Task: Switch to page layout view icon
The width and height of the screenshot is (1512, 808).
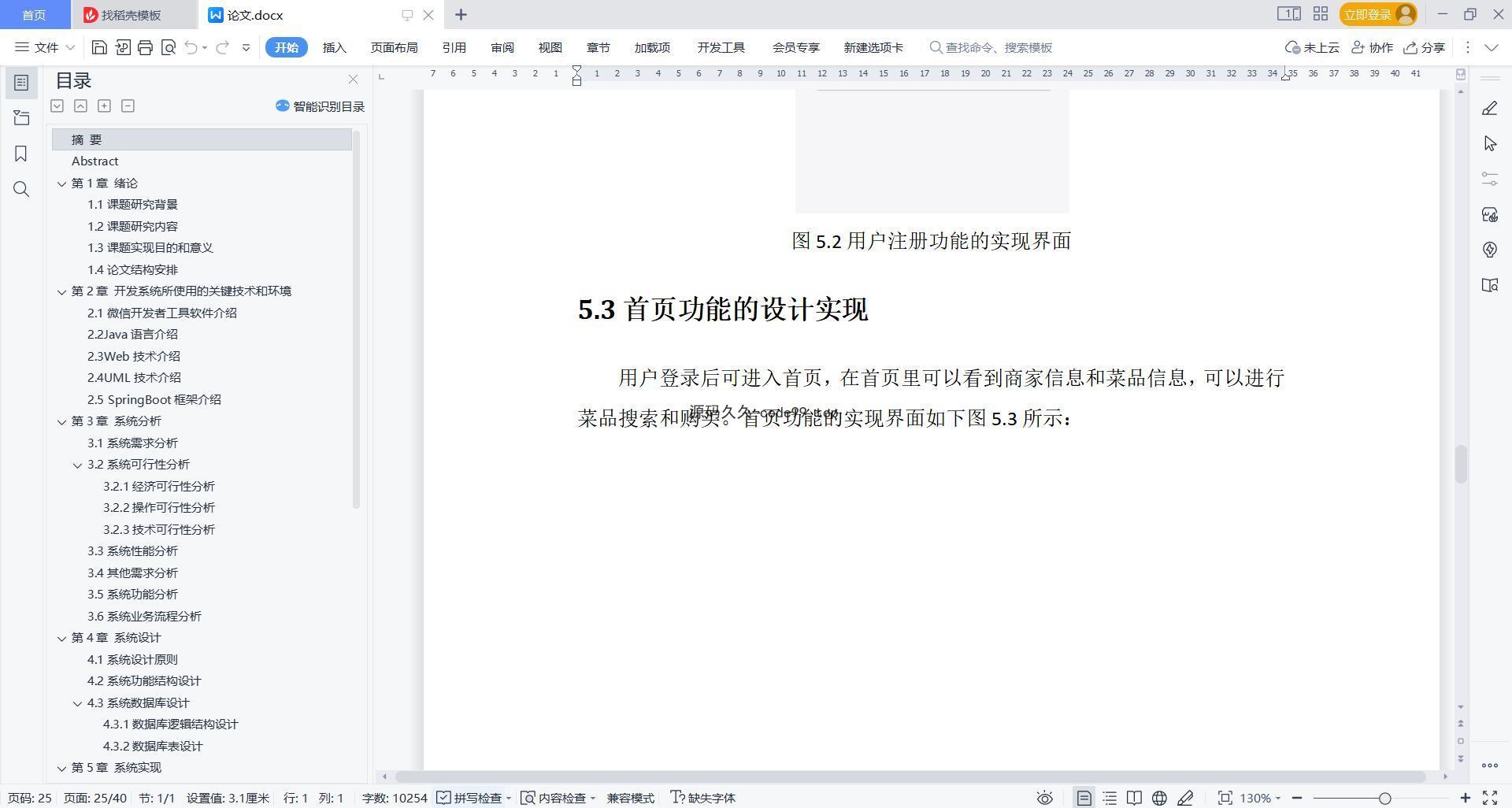Action: (x=1084, y=798)
